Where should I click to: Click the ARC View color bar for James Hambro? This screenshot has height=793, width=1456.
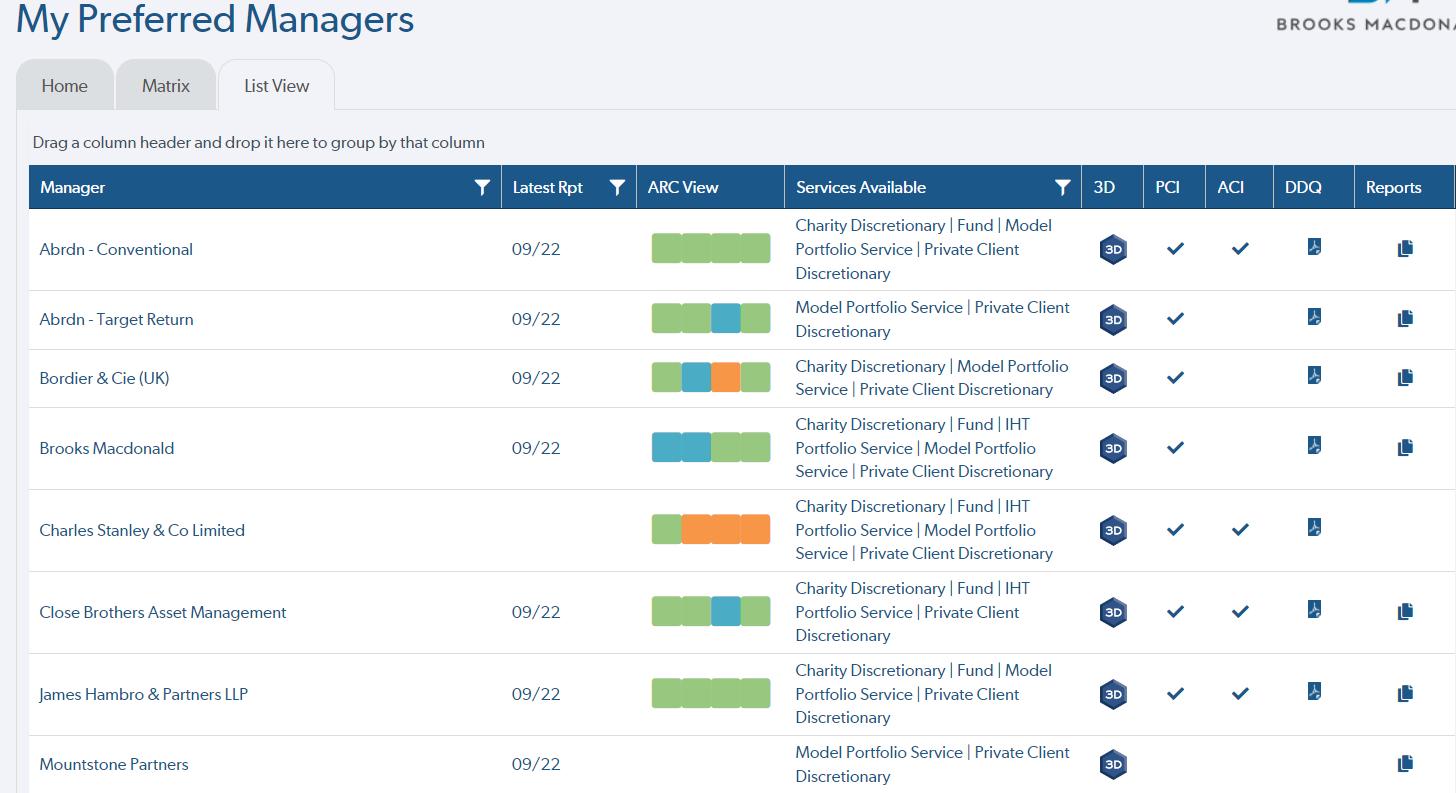pos(711,694)
